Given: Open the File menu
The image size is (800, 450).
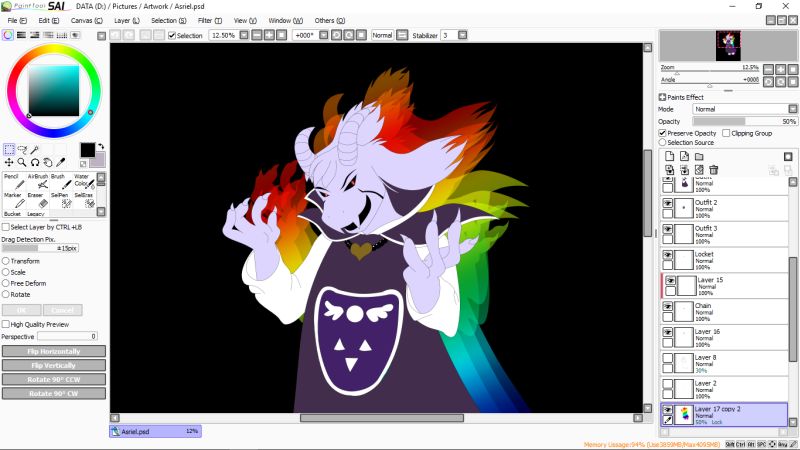Looking at the screenshot, I should [17, 20].
